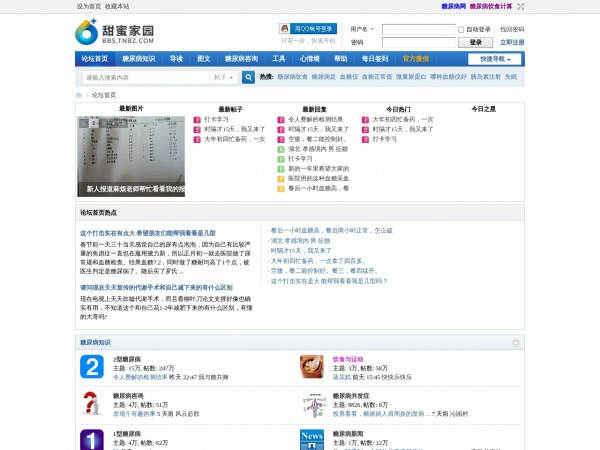Open 餐后一小时血糖高 hot list link

[x=331, y=230]
